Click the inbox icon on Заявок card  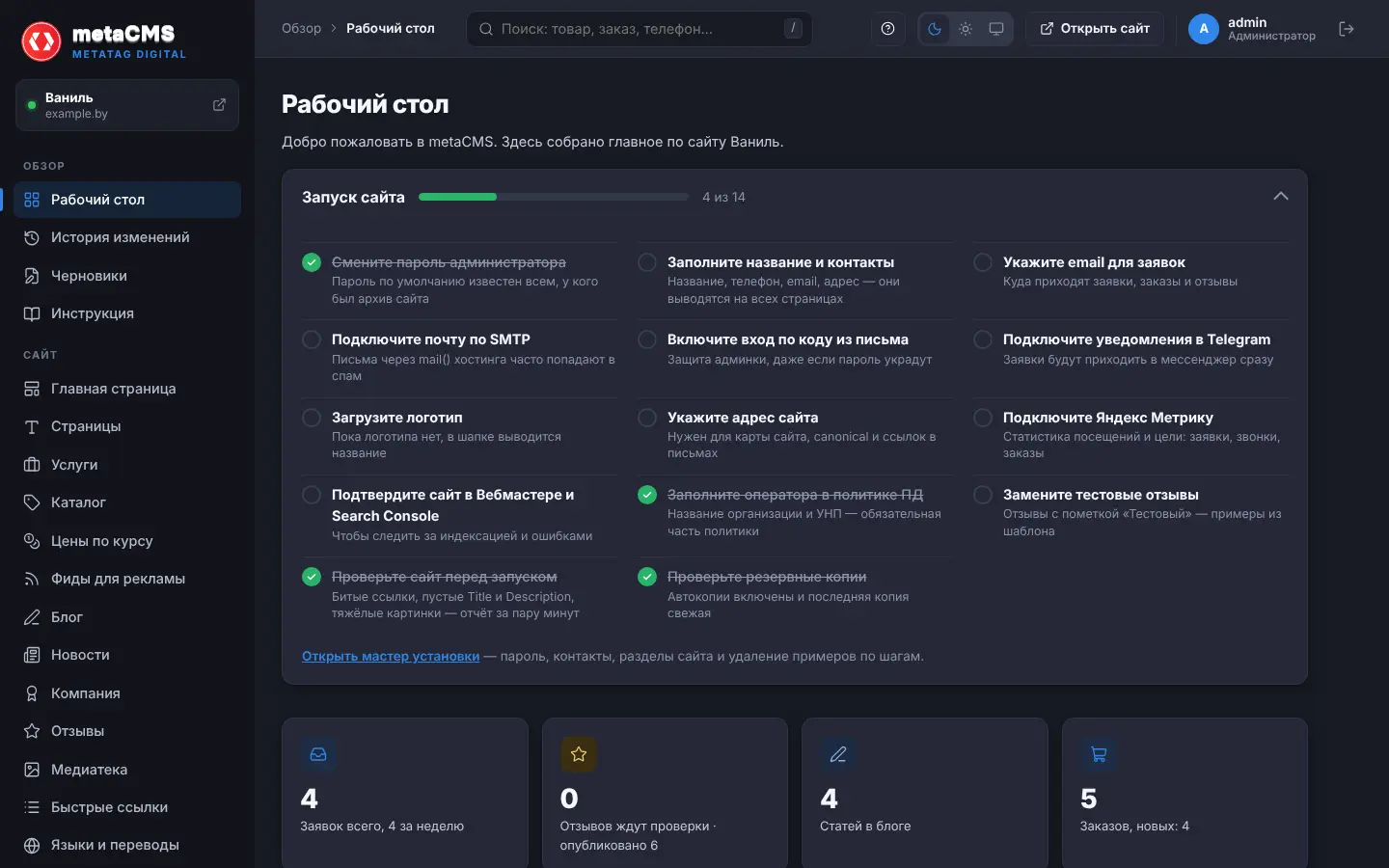tap(318, 754)
